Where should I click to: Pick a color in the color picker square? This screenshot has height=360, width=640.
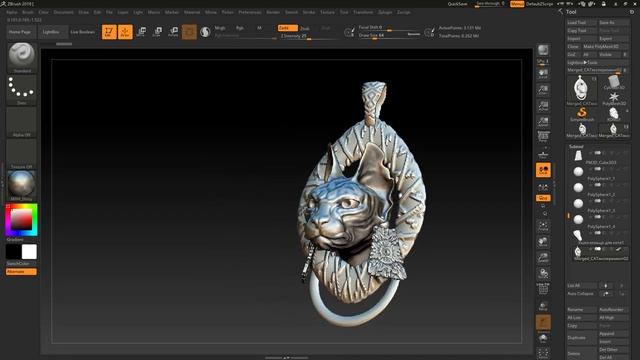pos(21,220)
